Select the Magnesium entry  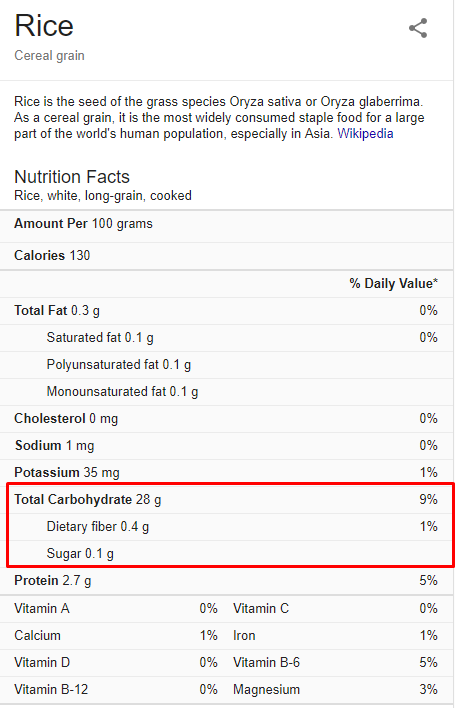(x=335, y=690)
